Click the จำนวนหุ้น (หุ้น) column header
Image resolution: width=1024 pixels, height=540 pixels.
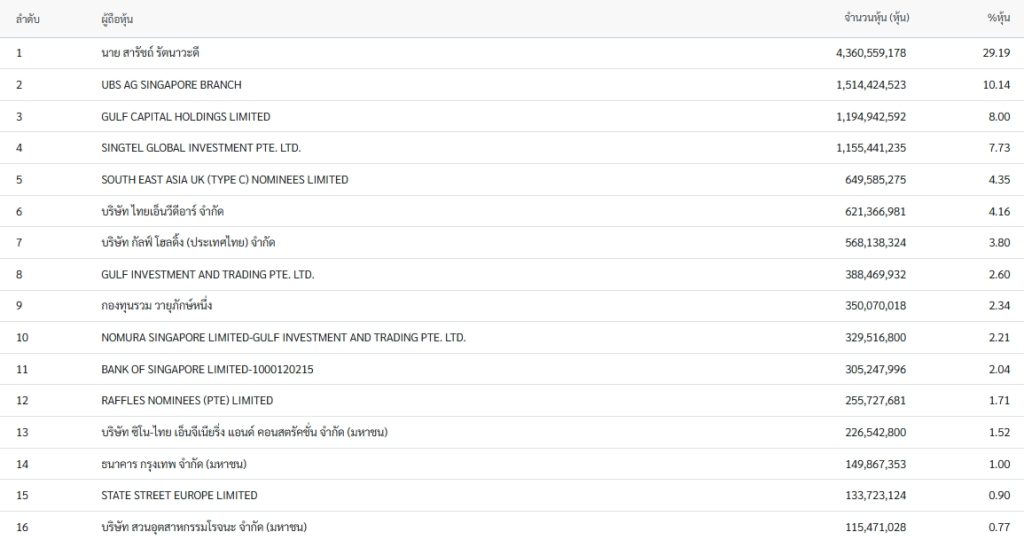[876, 18]
